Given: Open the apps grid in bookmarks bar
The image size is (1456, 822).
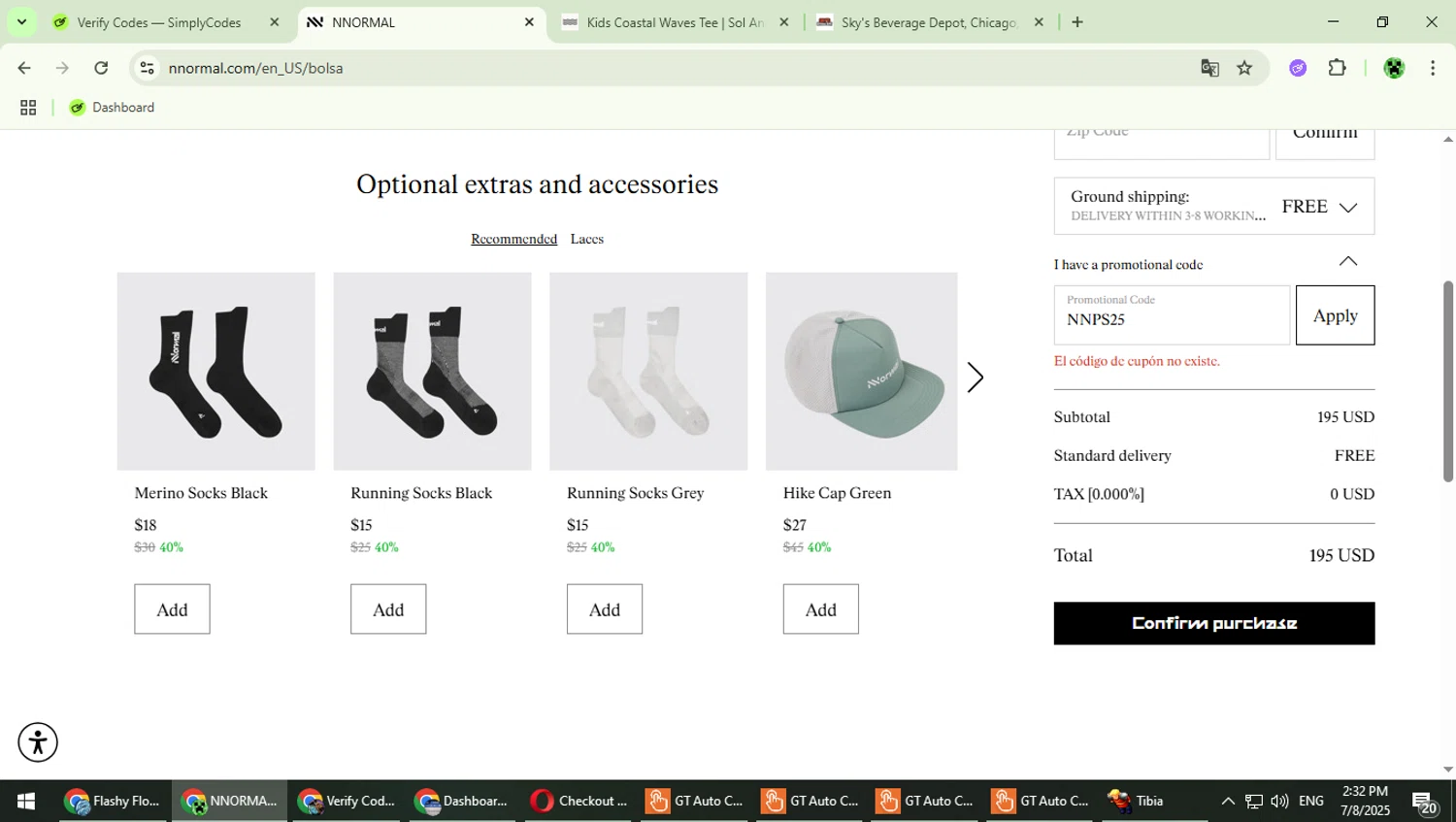Looking at the screenshot, I should [x=28, y=108].
